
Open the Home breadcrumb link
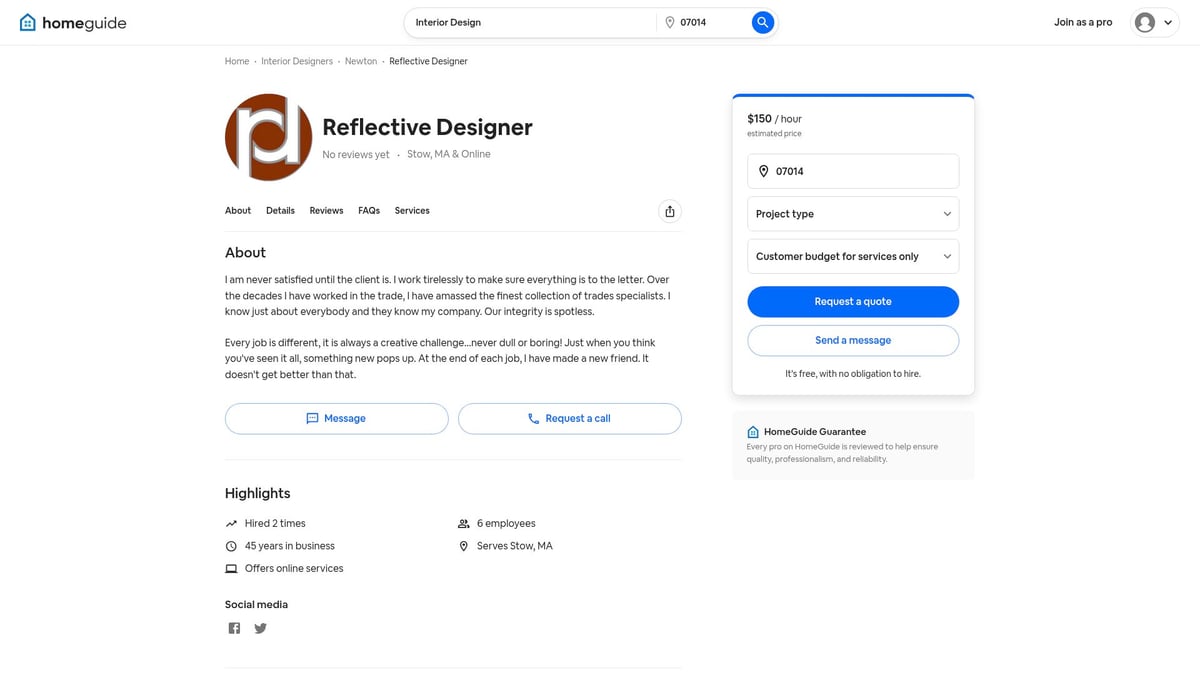click(x=237, y=61)
